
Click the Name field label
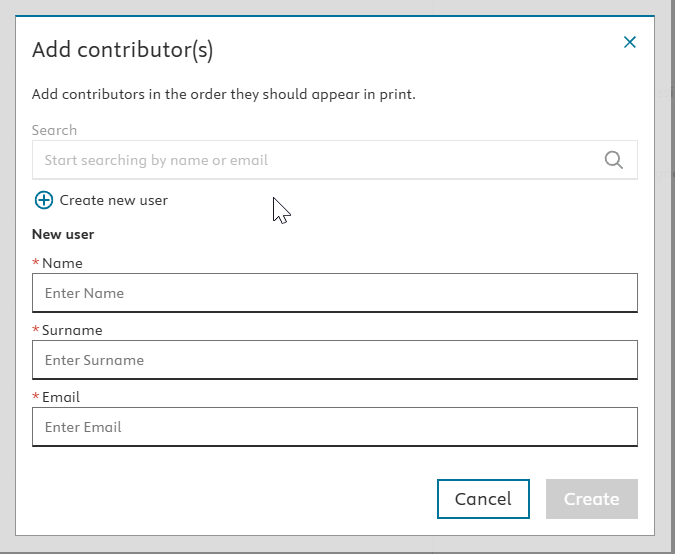pos(62,263)
